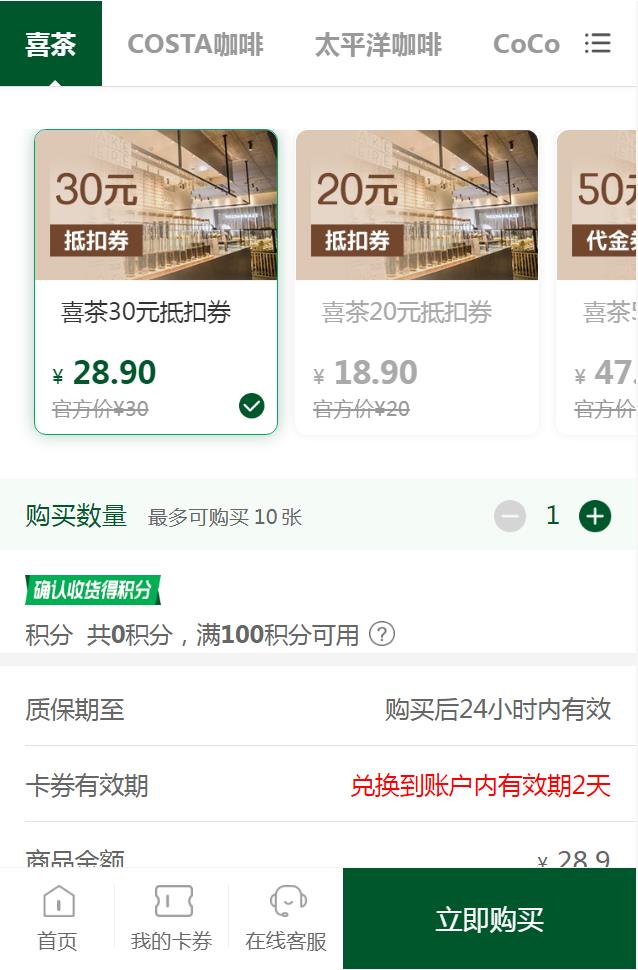Open points help question mark icon

tap(382, 634)
